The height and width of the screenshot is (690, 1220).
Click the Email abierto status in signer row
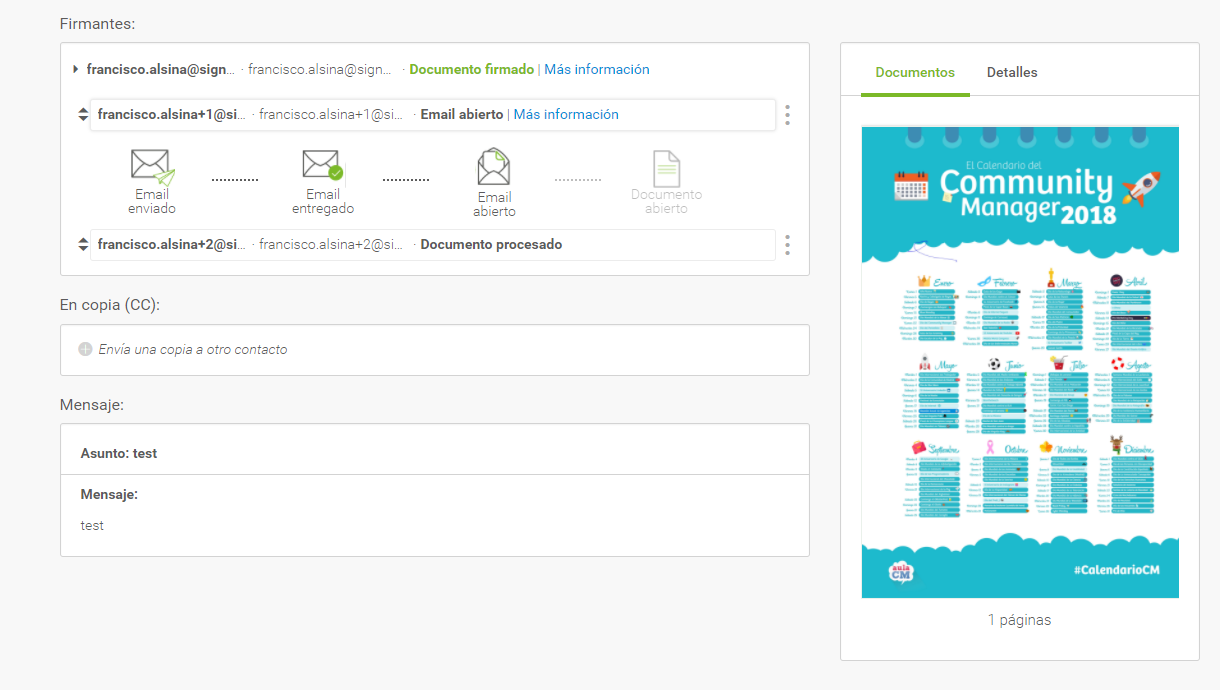click(x=462, y=115)
